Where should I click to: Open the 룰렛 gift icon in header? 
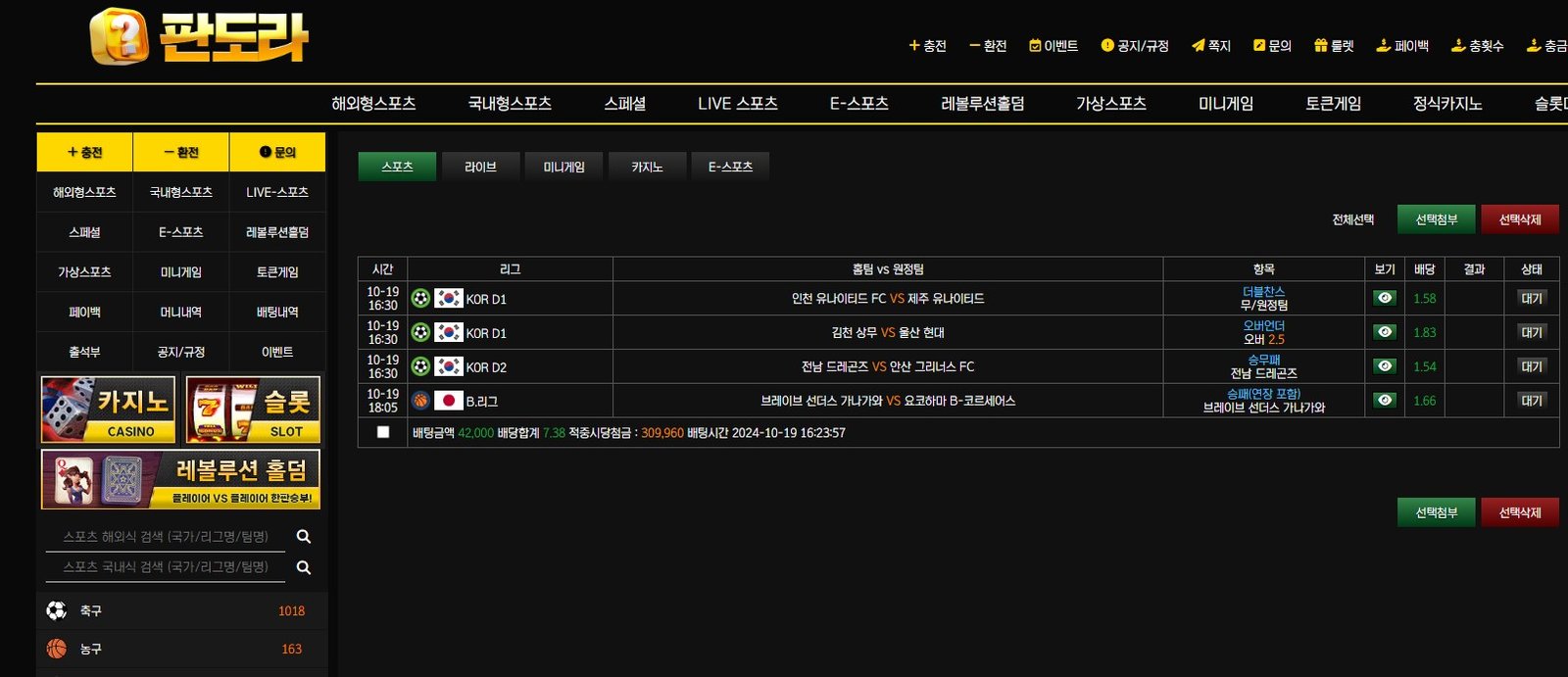1320,45
